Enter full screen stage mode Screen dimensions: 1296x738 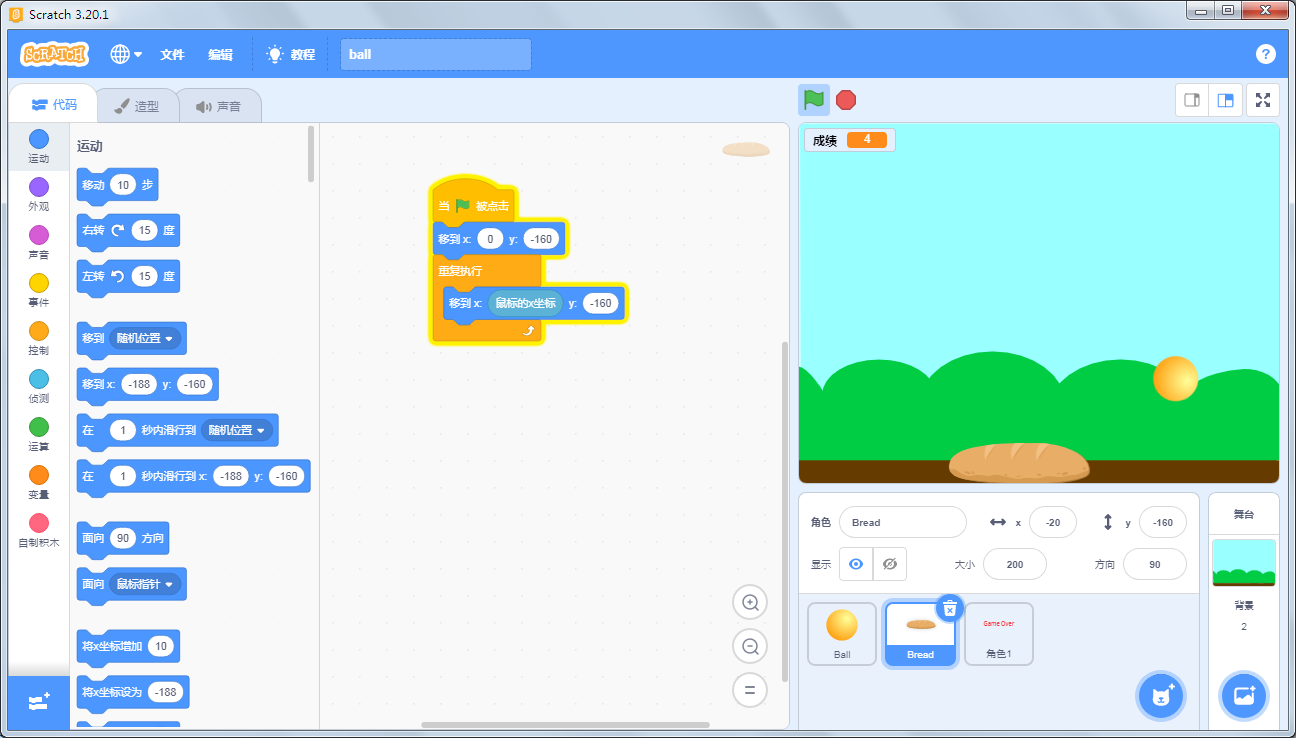click(1263, 100)
